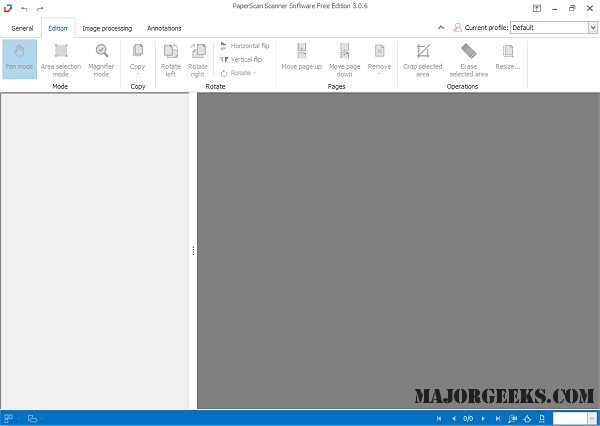Image resolution: width=600 pixels, height=426 pixels.
Task: Activate Area selection mode
Action: (x=61, y=58)
